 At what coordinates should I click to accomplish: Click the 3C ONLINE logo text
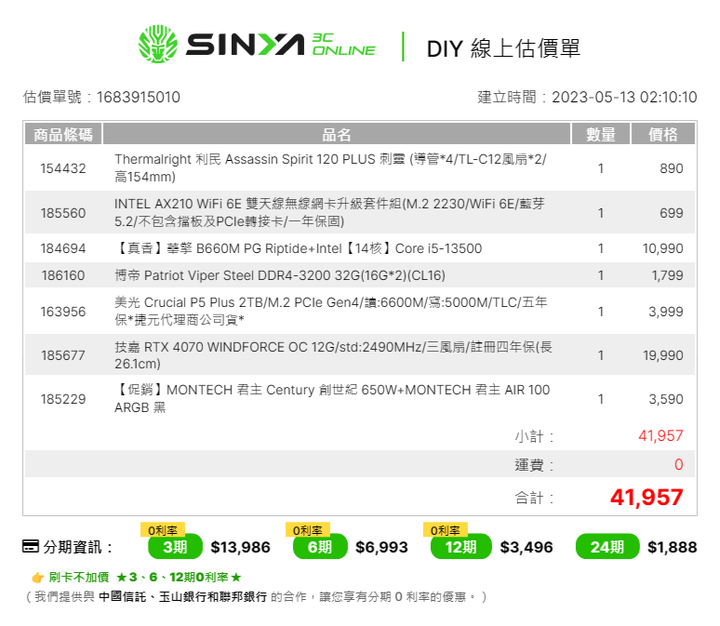click(x=343, y=45)
